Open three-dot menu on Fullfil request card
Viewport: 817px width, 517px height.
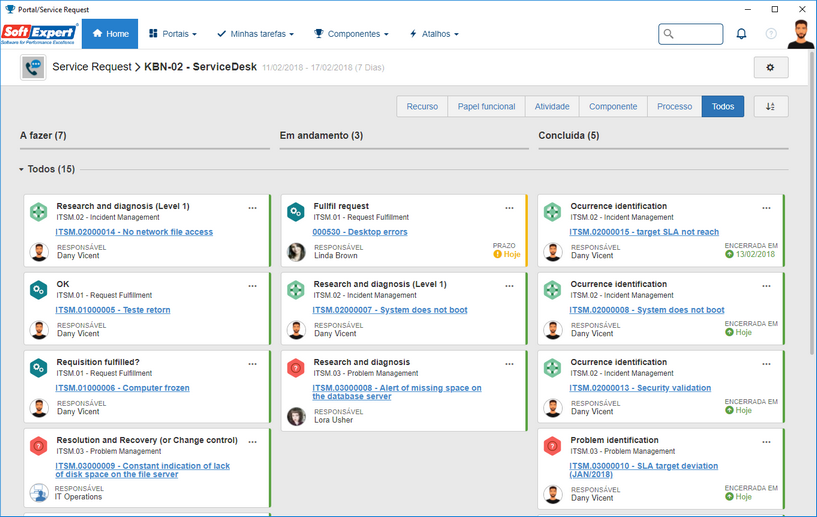509,208
